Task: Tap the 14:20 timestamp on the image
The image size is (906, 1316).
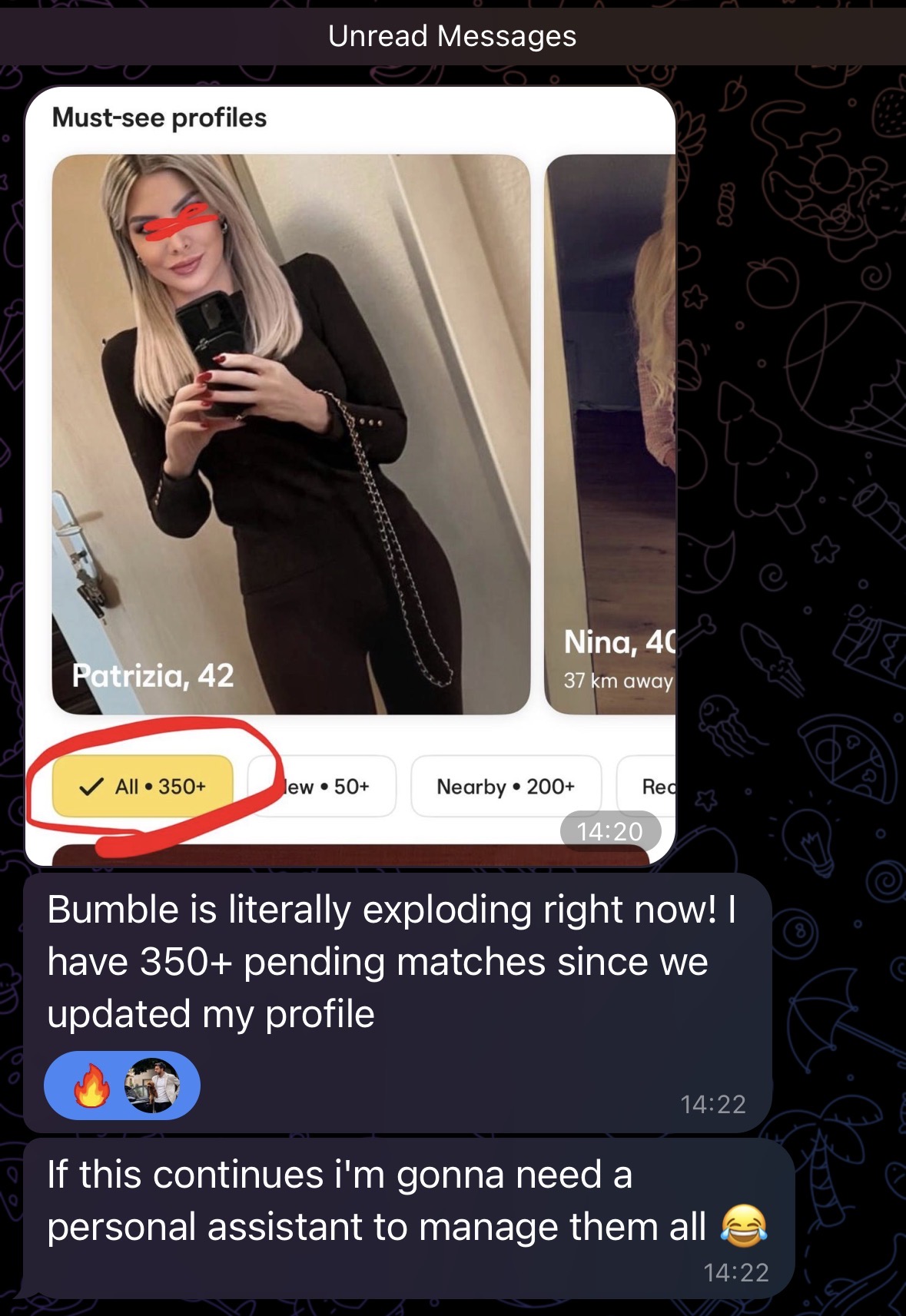Action: tap(610, 831)
